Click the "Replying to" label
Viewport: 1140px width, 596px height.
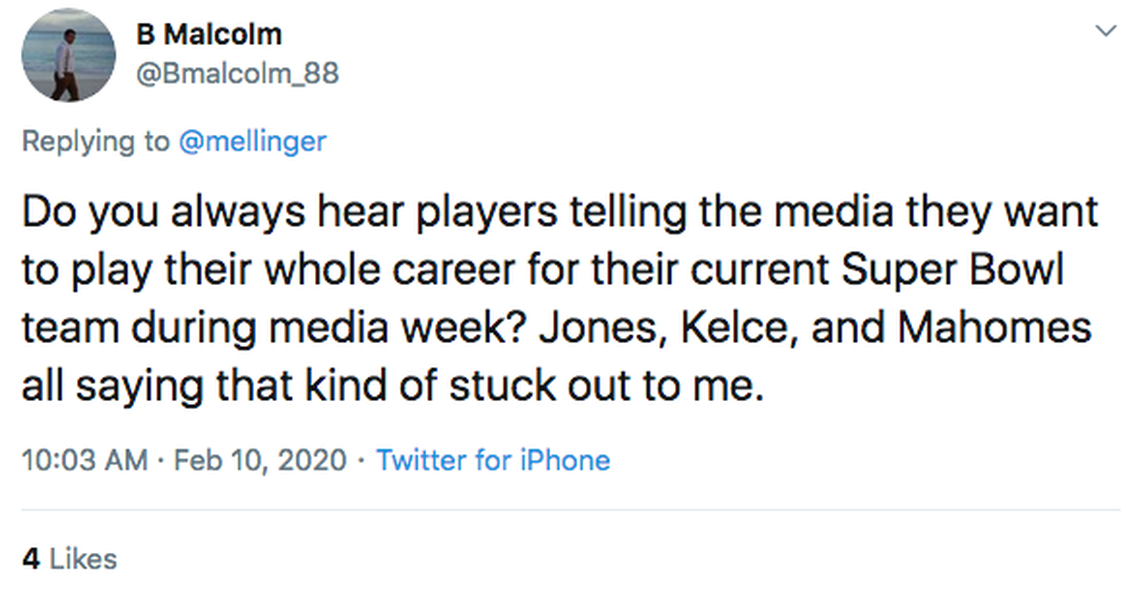pos(96,141)
